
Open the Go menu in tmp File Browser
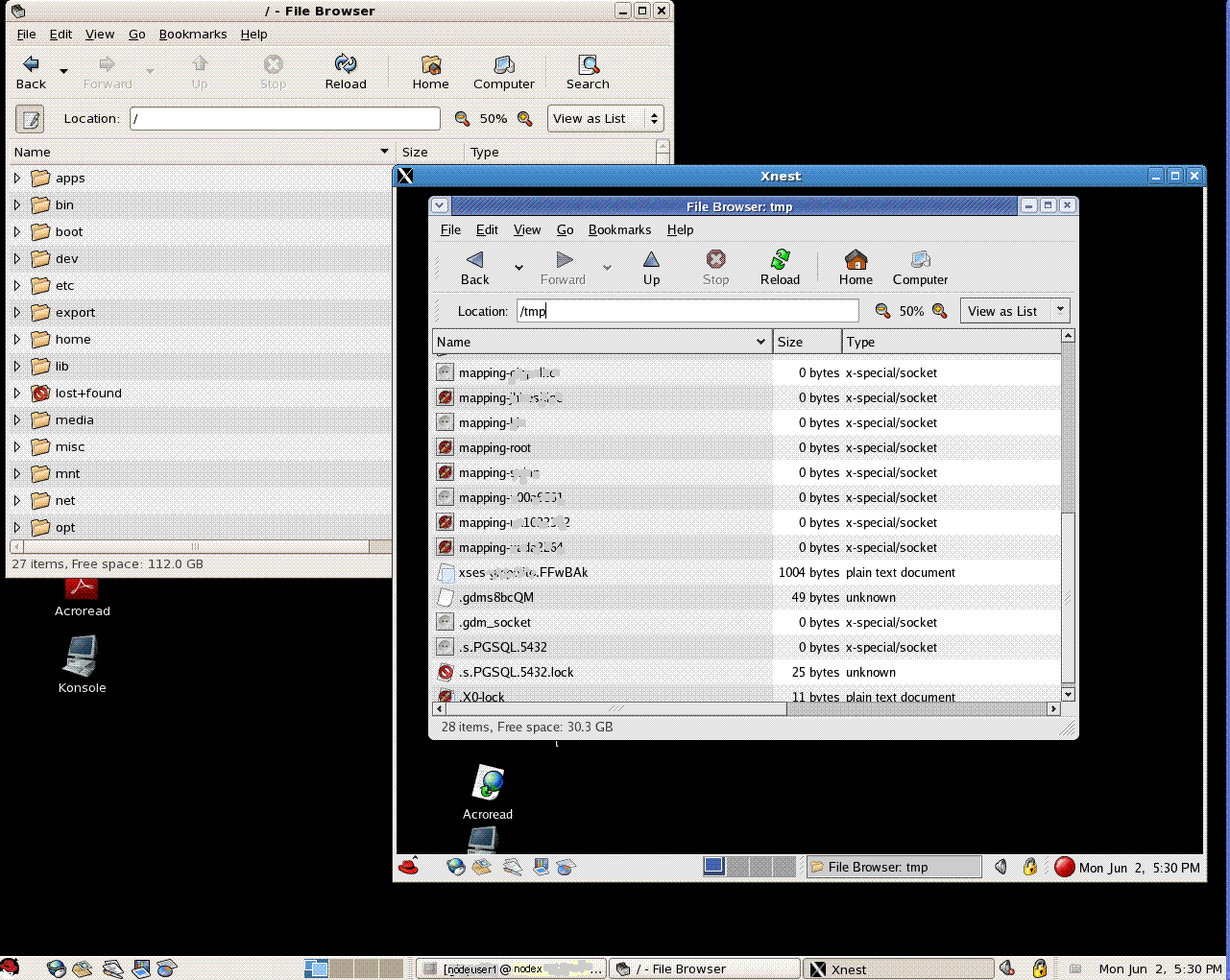(x=565, y=229)
